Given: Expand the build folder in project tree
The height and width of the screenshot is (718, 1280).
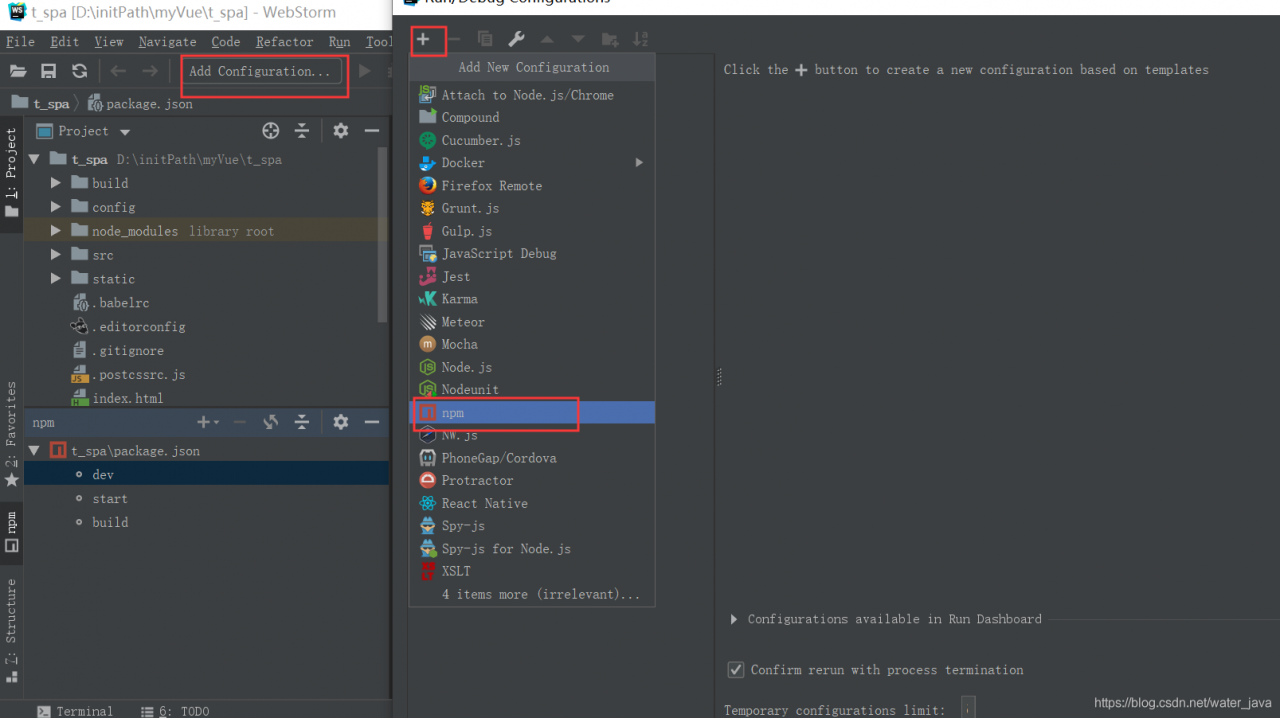Looking at the screenshot, I should click(56, 183).
